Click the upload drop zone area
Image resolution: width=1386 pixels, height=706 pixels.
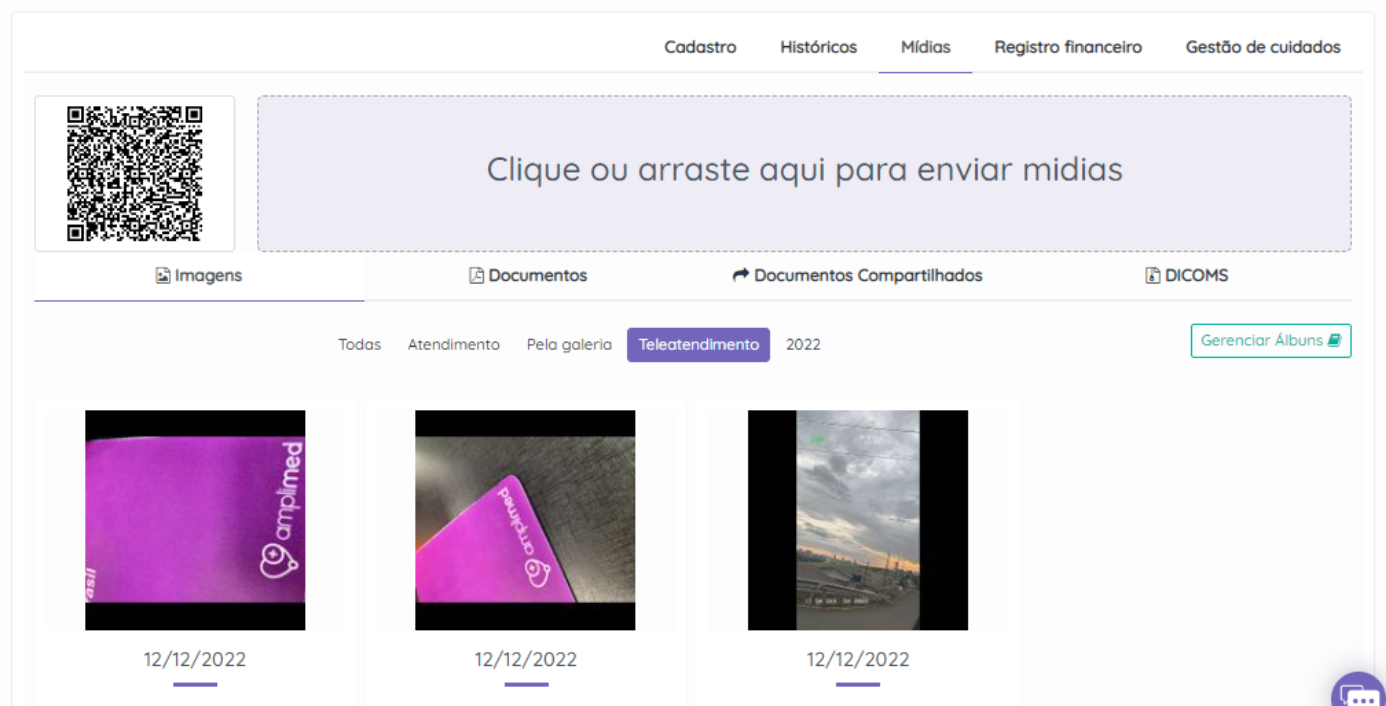click(804, 173)
